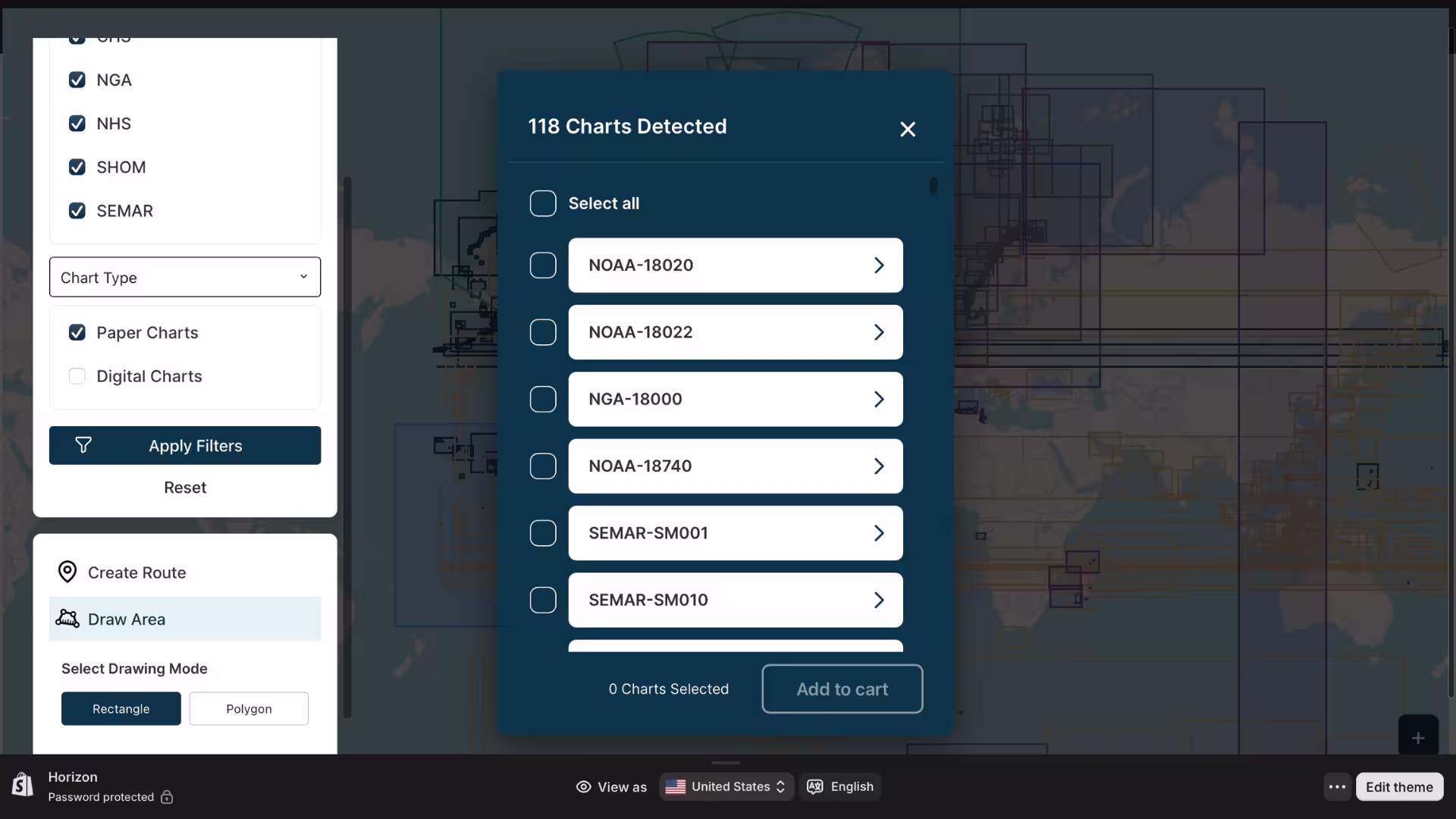This screenshot has height=819, width=1456.
Task: Click the 118 Charts Detected heading
Action: (x=627, y=126)
